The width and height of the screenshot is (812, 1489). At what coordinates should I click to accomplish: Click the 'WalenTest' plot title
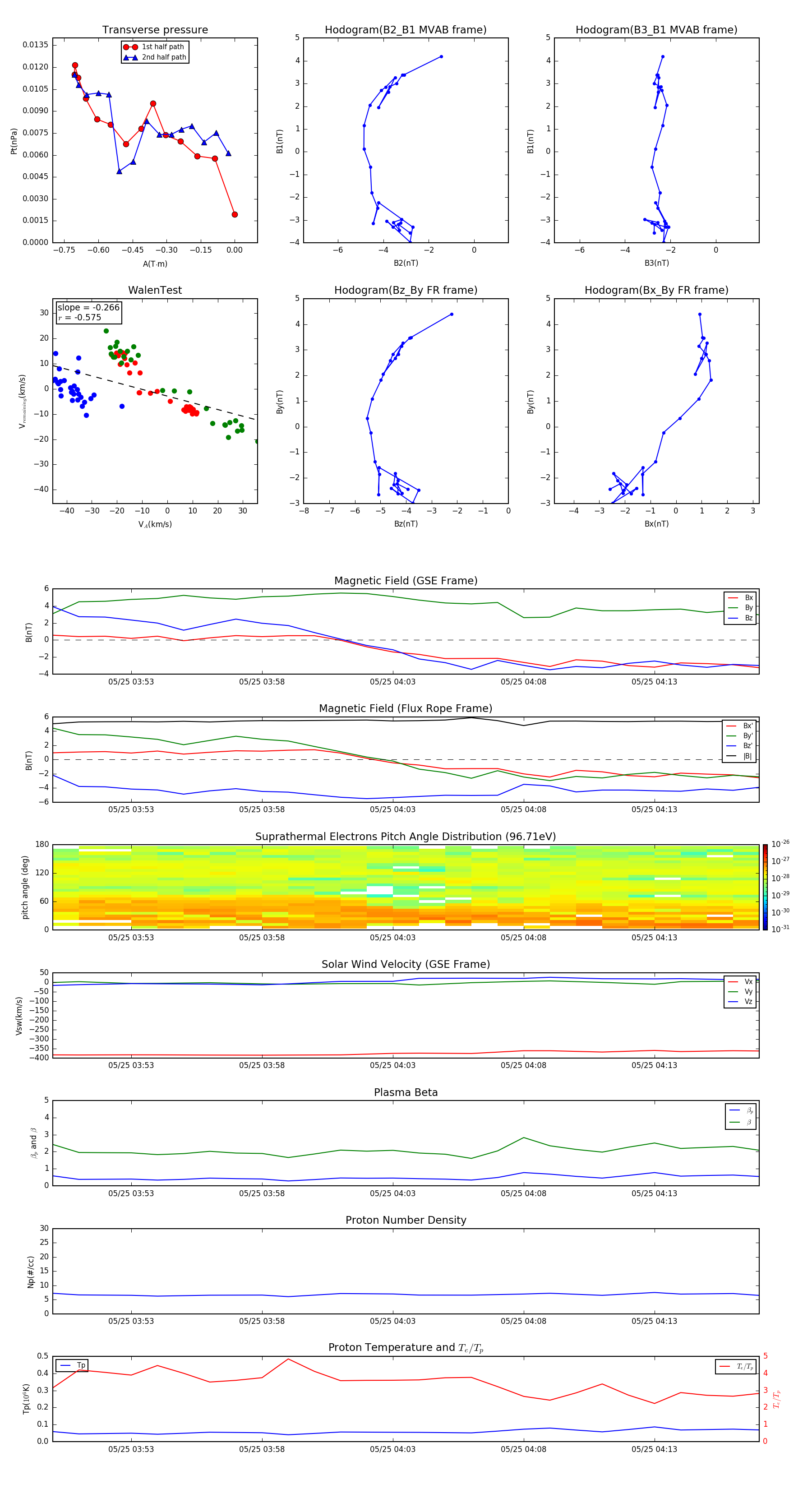(155, 290)
